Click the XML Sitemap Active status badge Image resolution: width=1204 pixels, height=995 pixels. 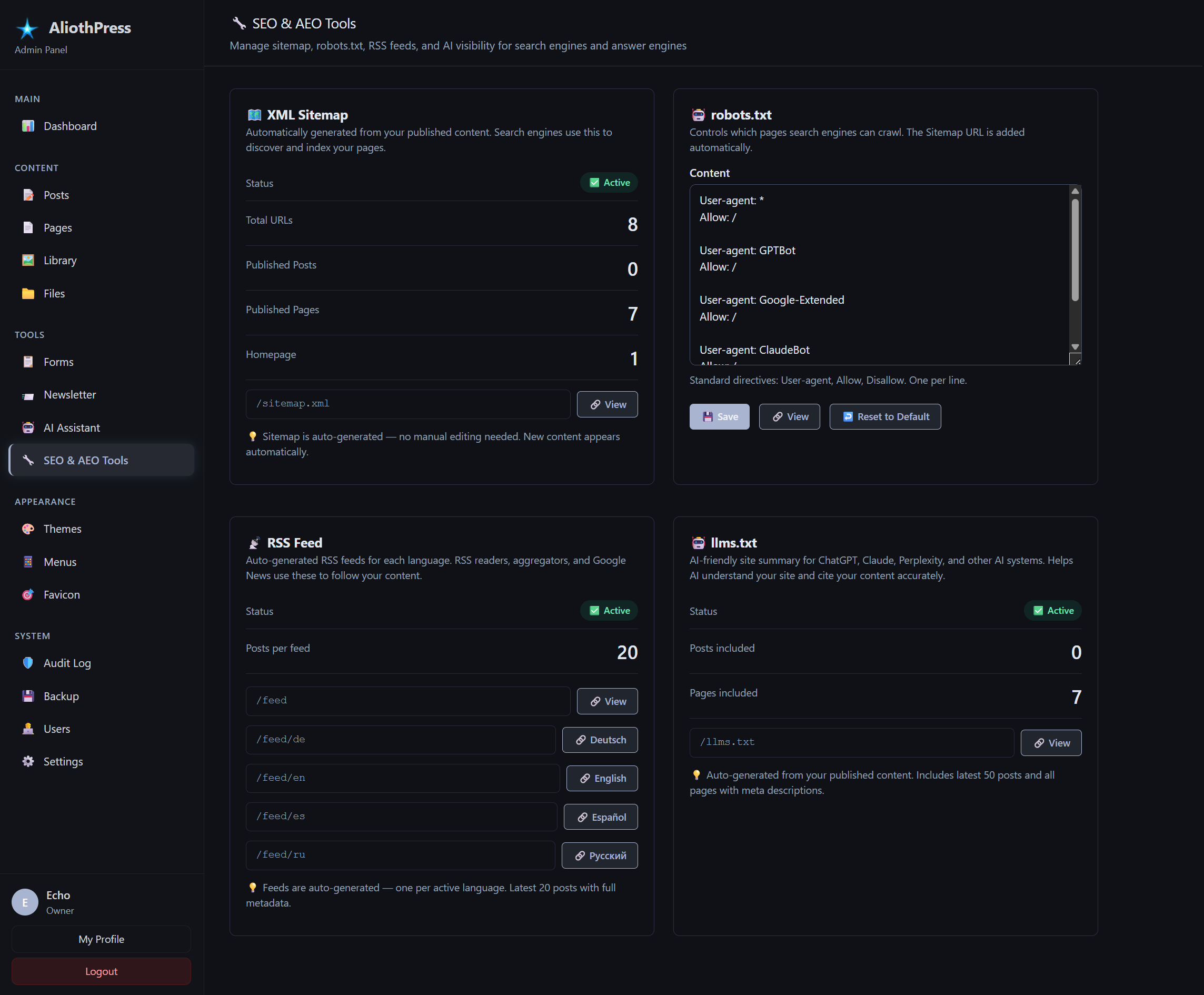pos(609,182)
